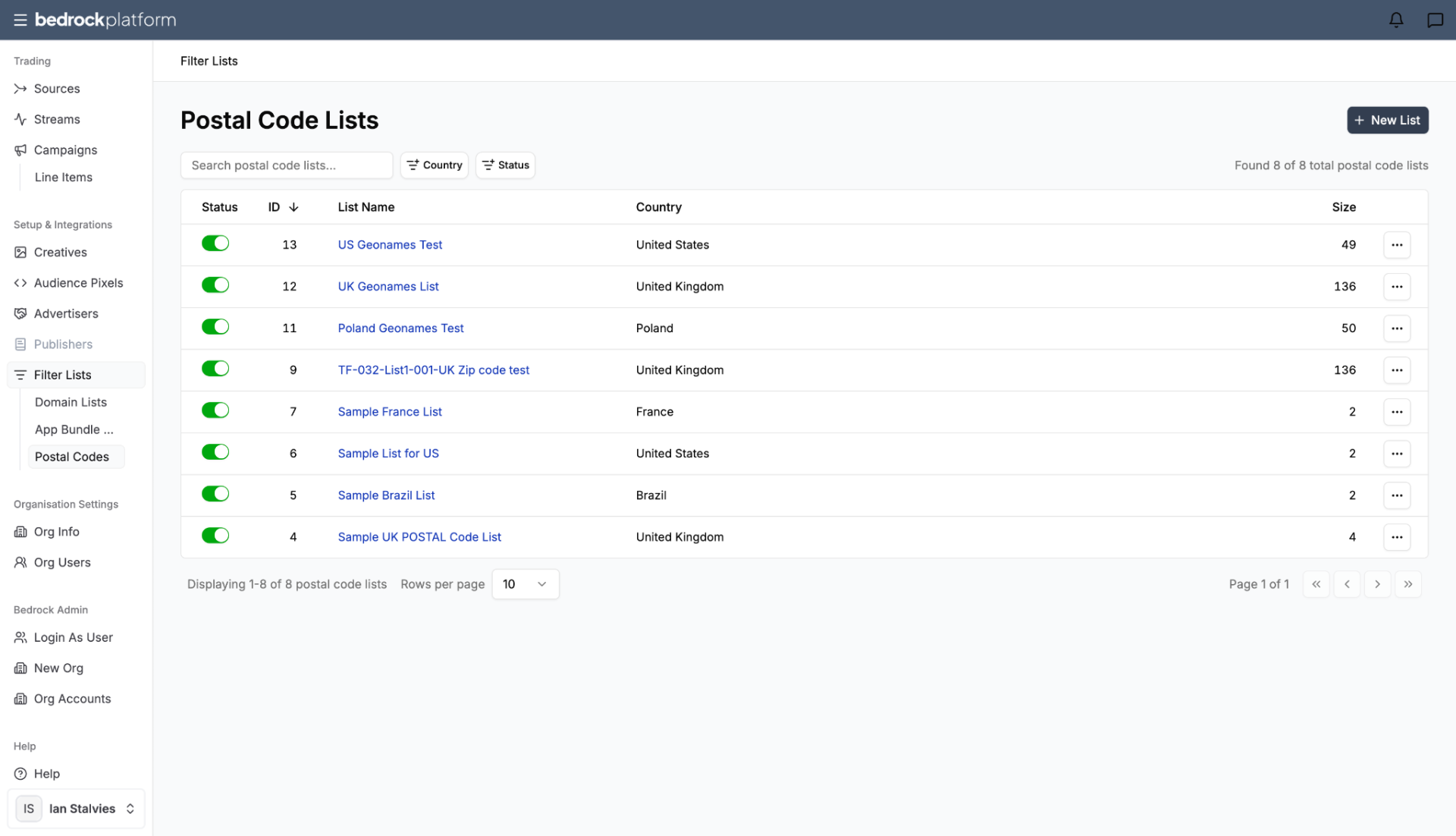Open the Org Accounts menu label

point(72,699)
